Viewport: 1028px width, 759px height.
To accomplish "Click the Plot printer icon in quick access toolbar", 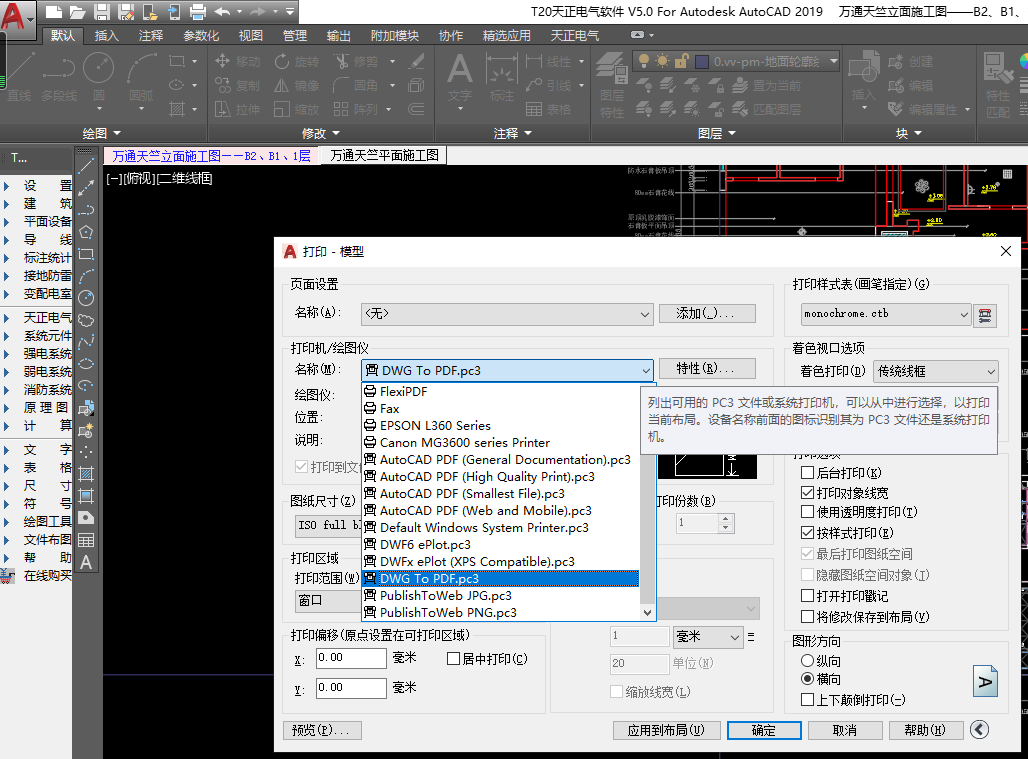I will tap(197, 11).
